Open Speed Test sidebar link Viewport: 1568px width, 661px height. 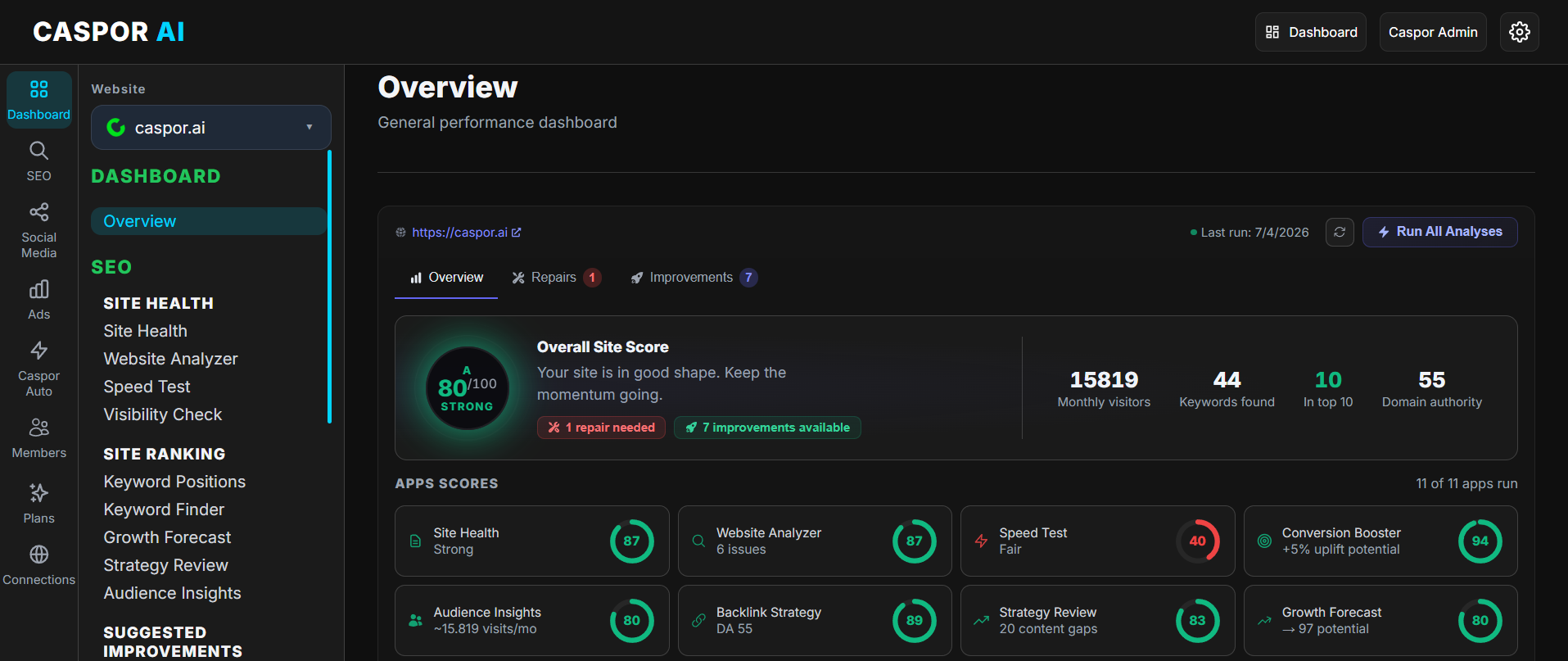(x=147, y=387)
